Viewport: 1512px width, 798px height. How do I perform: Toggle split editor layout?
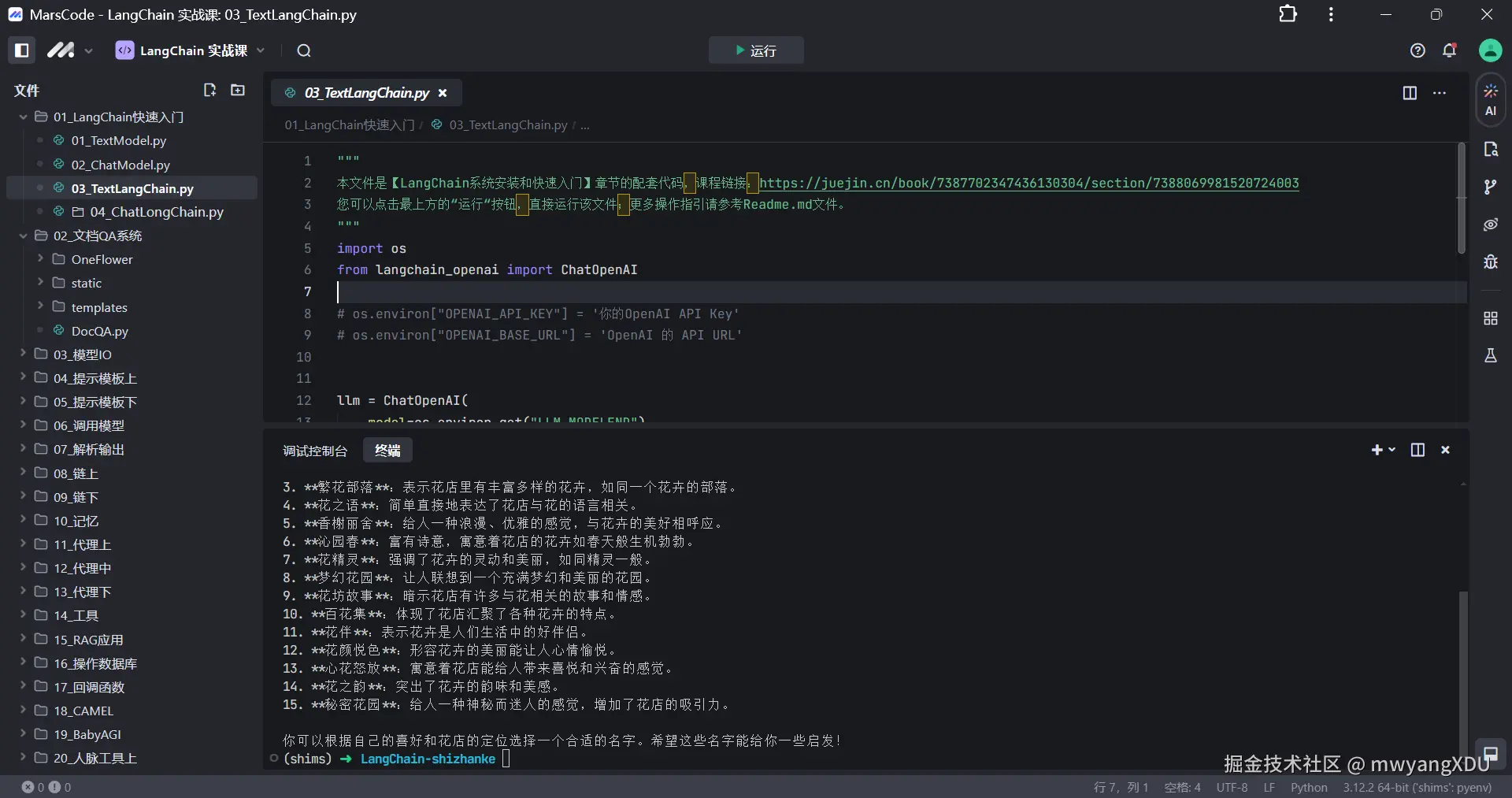(1410, 93)
